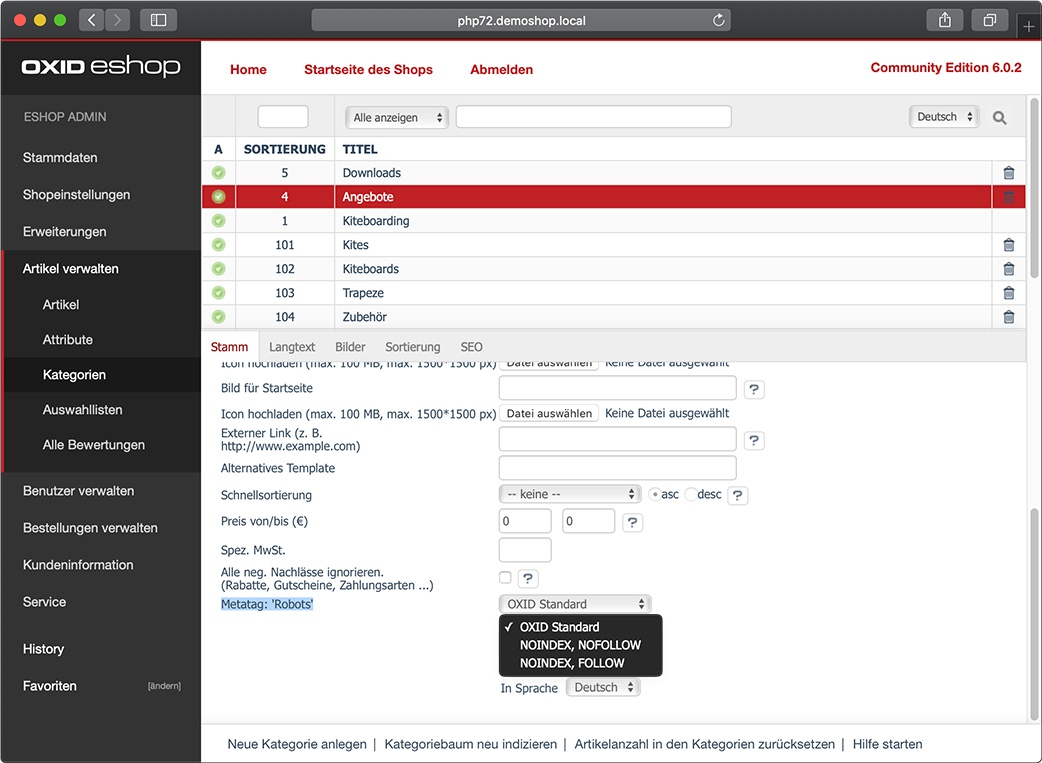Screen dimensions: 1042x763
Task: Click active status icon for Kiteboards
Action: (219, 269)
